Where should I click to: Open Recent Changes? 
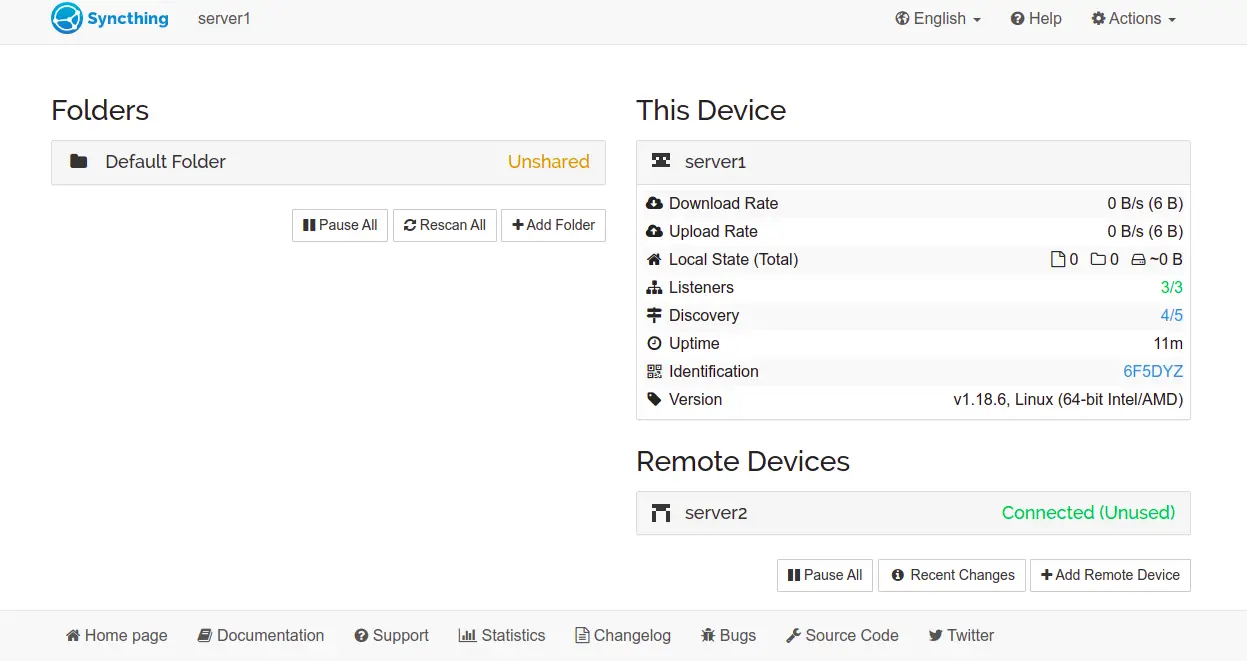pyautogui.click(x=952, y=575)
